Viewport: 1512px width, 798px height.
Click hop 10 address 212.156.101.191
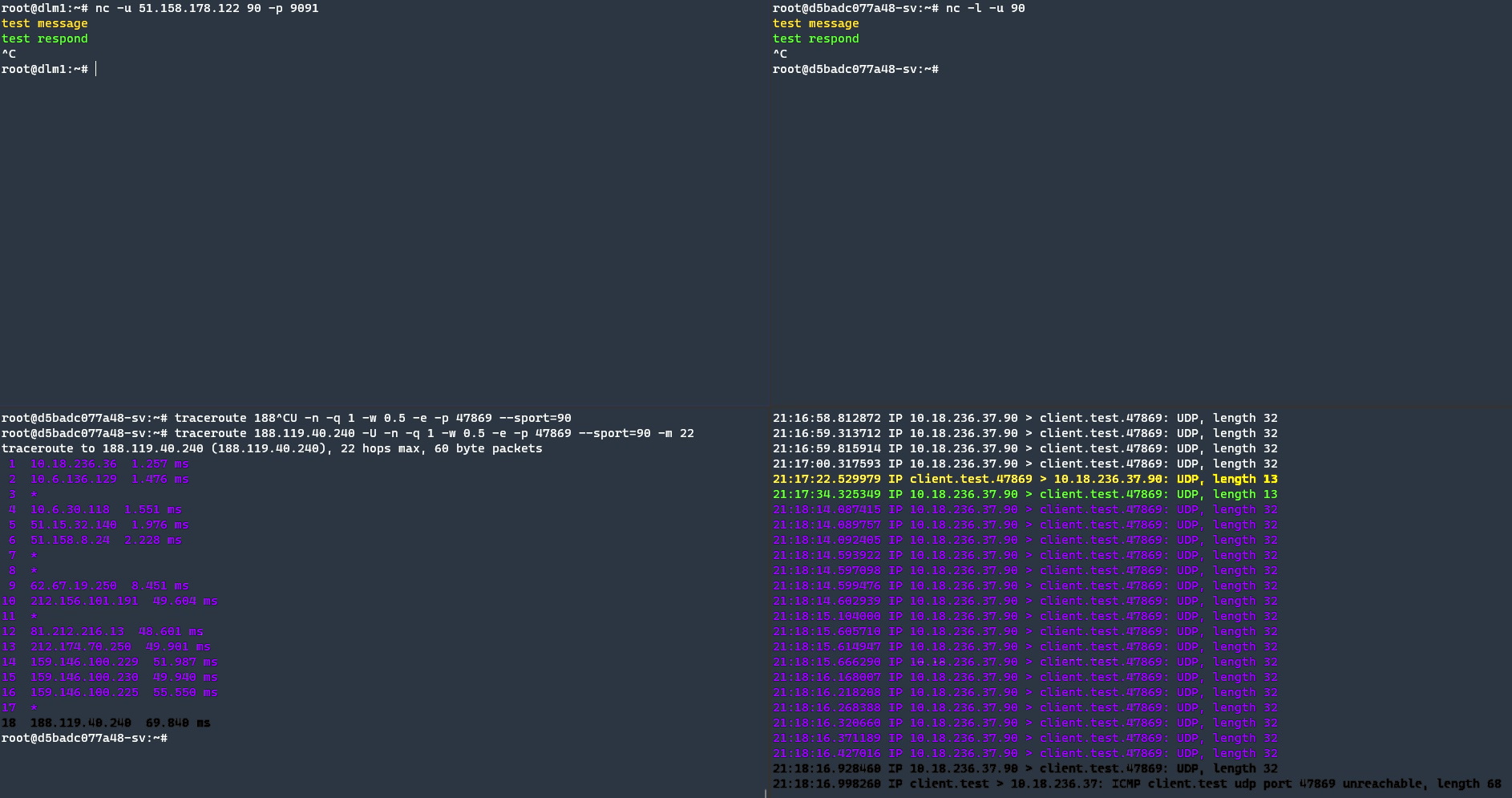click(x=84, y=601)
